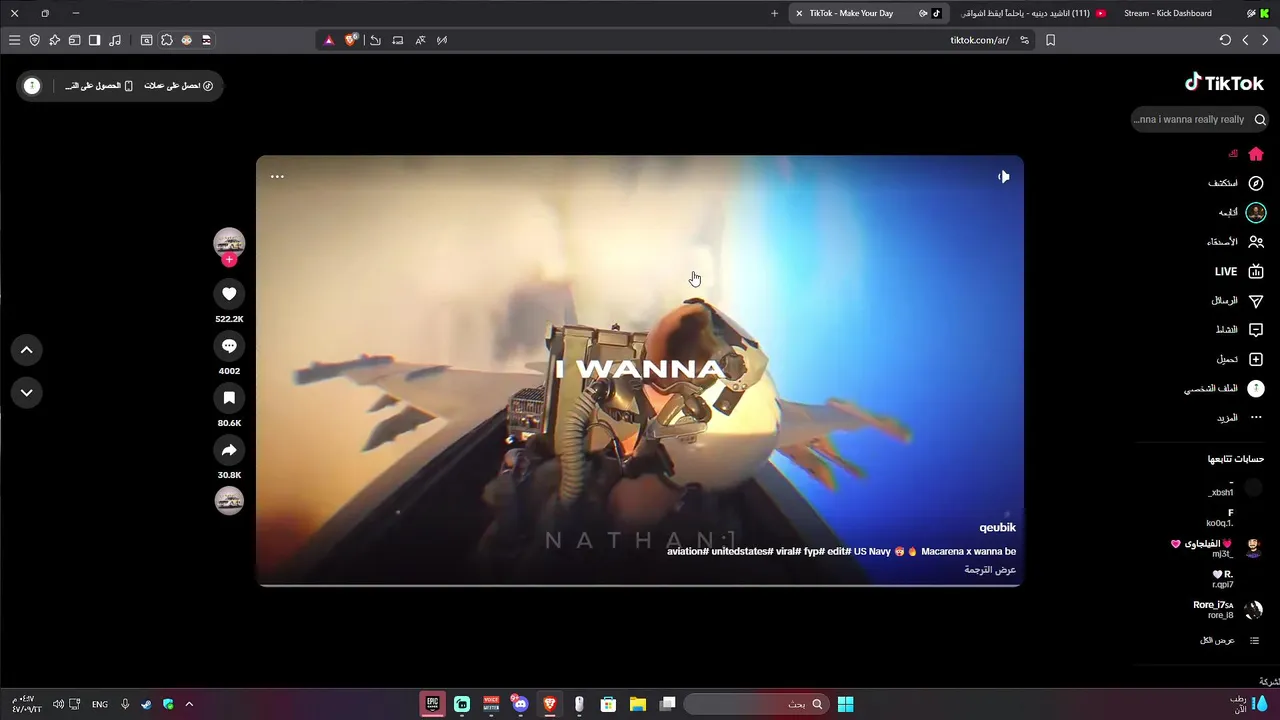Like the video with the heart icon

click(229, 293)
